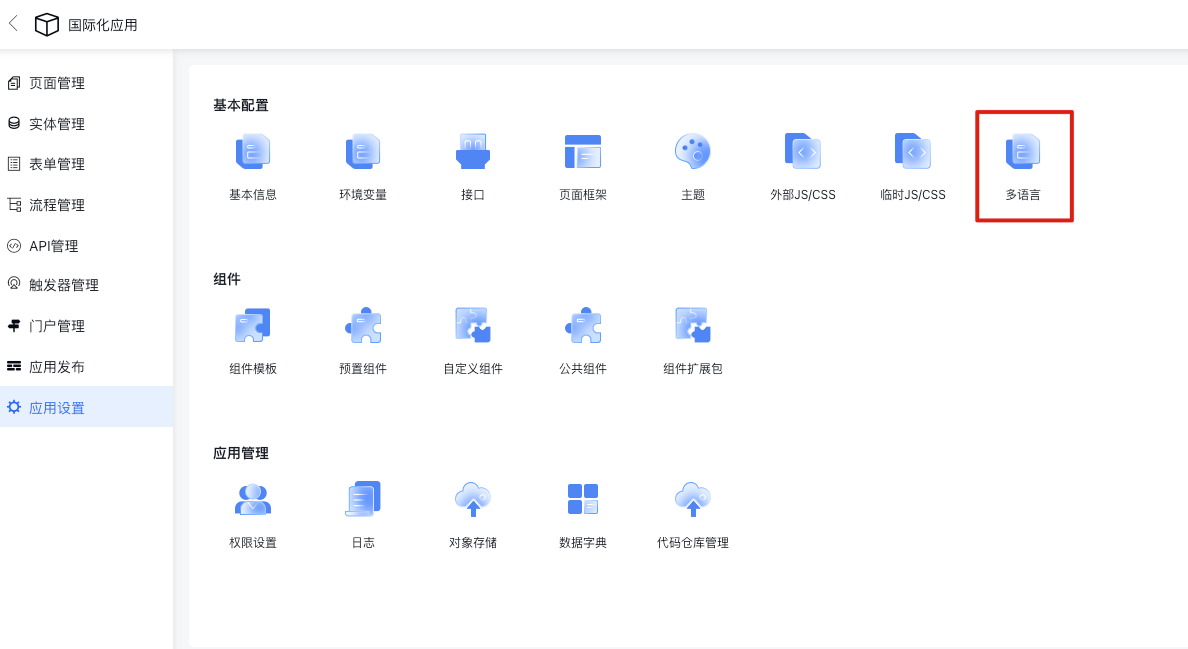
Task: Select 流程管理 from the sidebar
Action: [57, 205]
